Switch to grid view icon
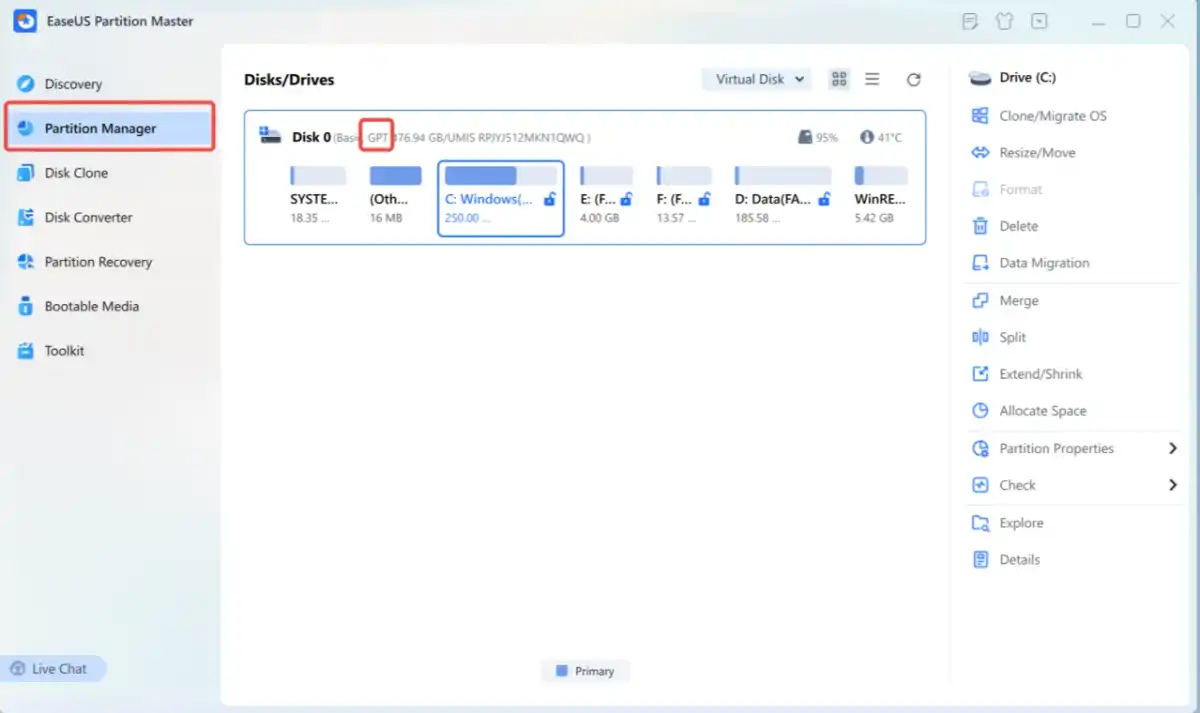Viewport: 1200px width, 713px height. pos(839,79)
